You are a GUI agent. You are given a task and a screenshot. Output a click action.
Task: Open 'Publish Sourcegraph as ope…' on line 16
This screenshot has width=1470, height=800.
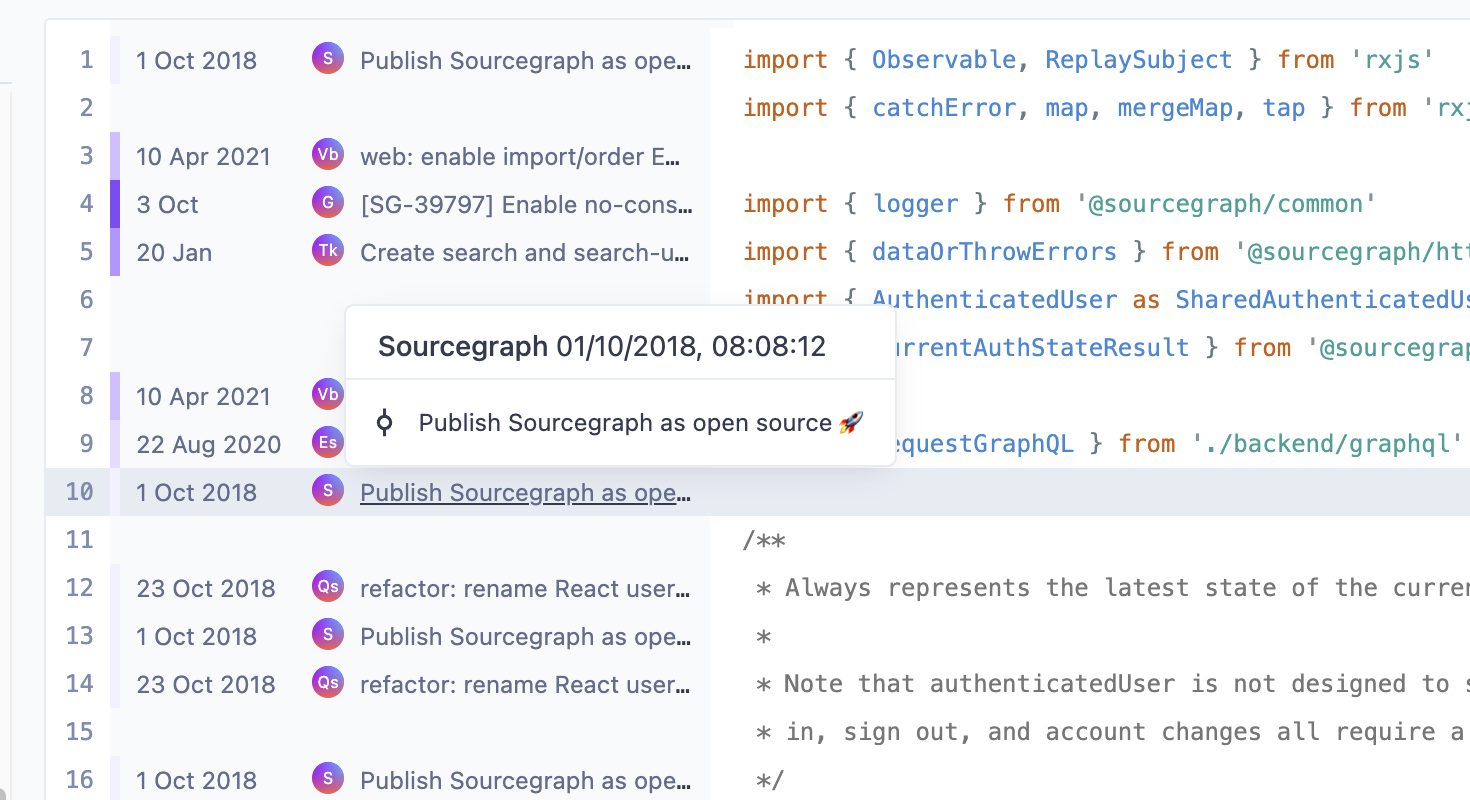point(526,781)
